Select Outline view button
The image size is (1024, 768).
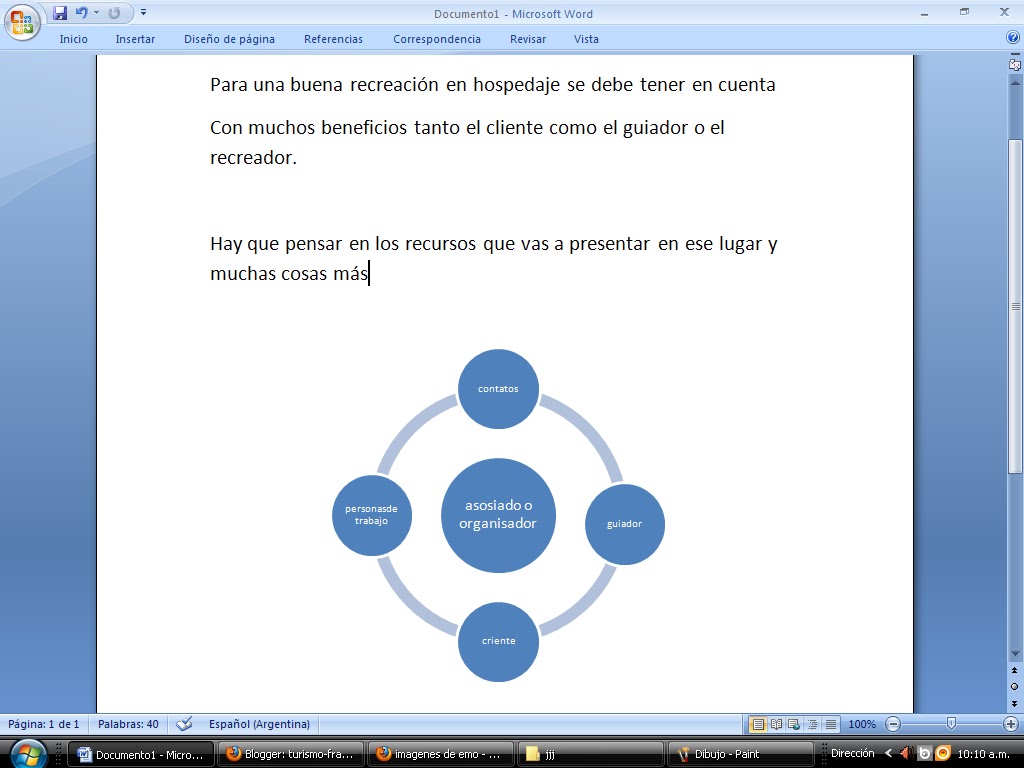tap(812, 724)
